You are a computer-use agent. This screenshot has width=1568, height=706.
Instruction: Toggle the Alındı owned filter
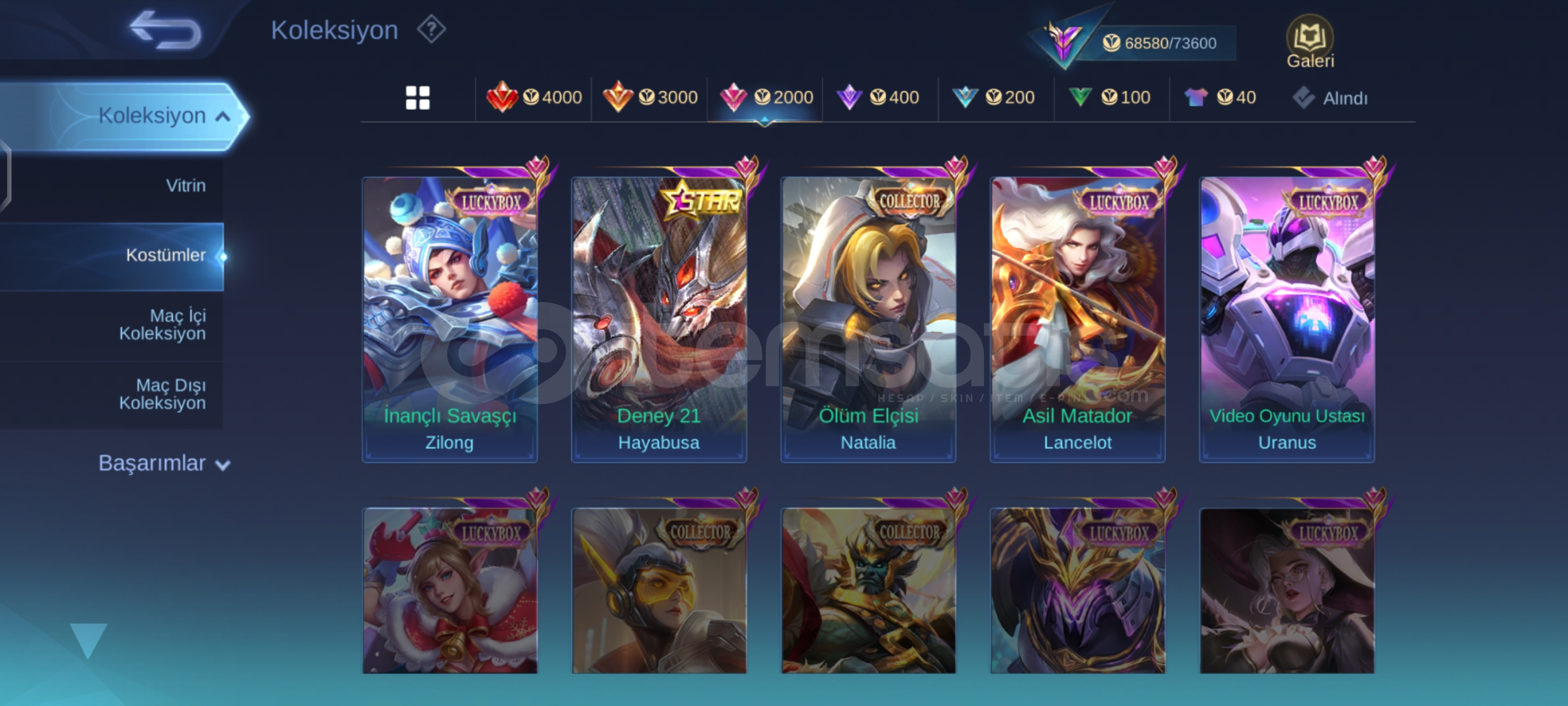click(x=1330, y=98)
